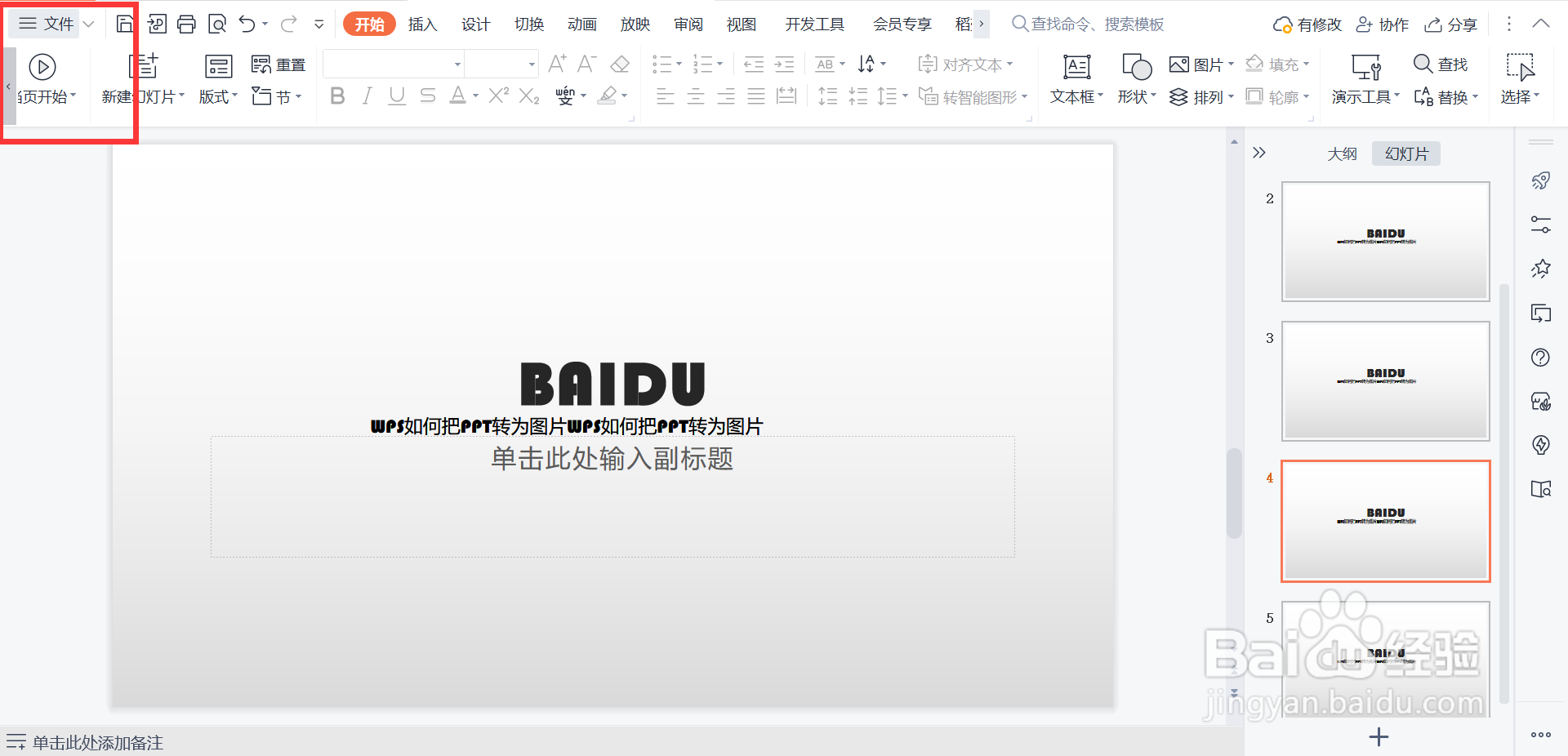1568x756 pixels.
Task: Click Picture (图片) button
Action: [1201, 64]
